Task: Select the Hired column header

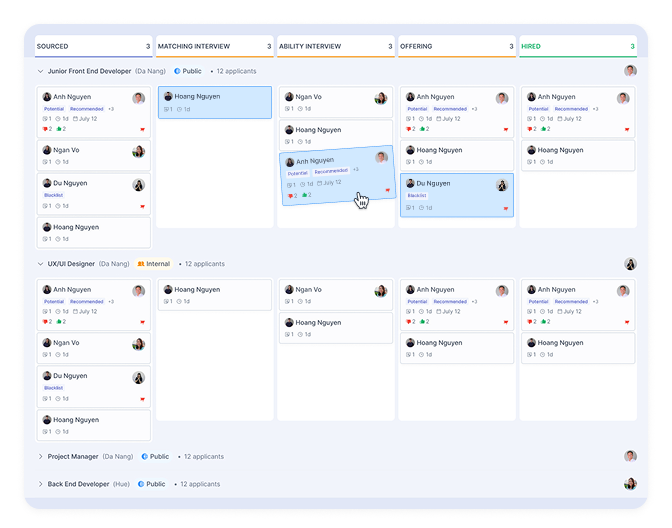Action: 530,46
